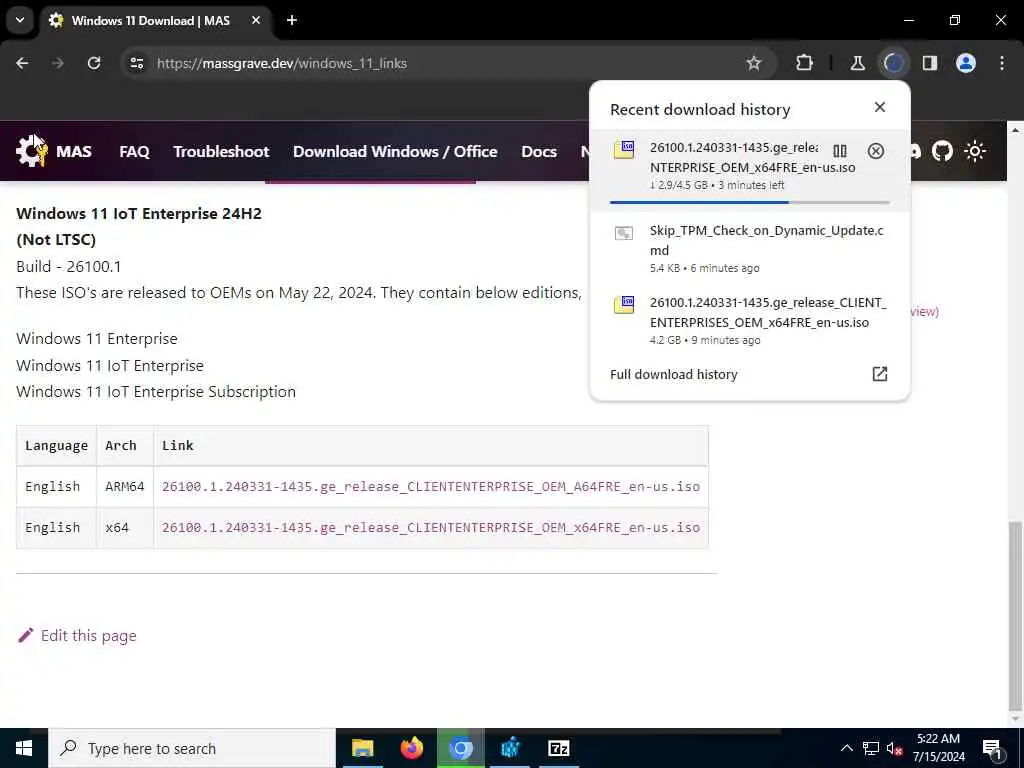Cancel the in-progress ISO download
Image resolution: width=1024 pixels, height=768 pixels.
(876, 151)
